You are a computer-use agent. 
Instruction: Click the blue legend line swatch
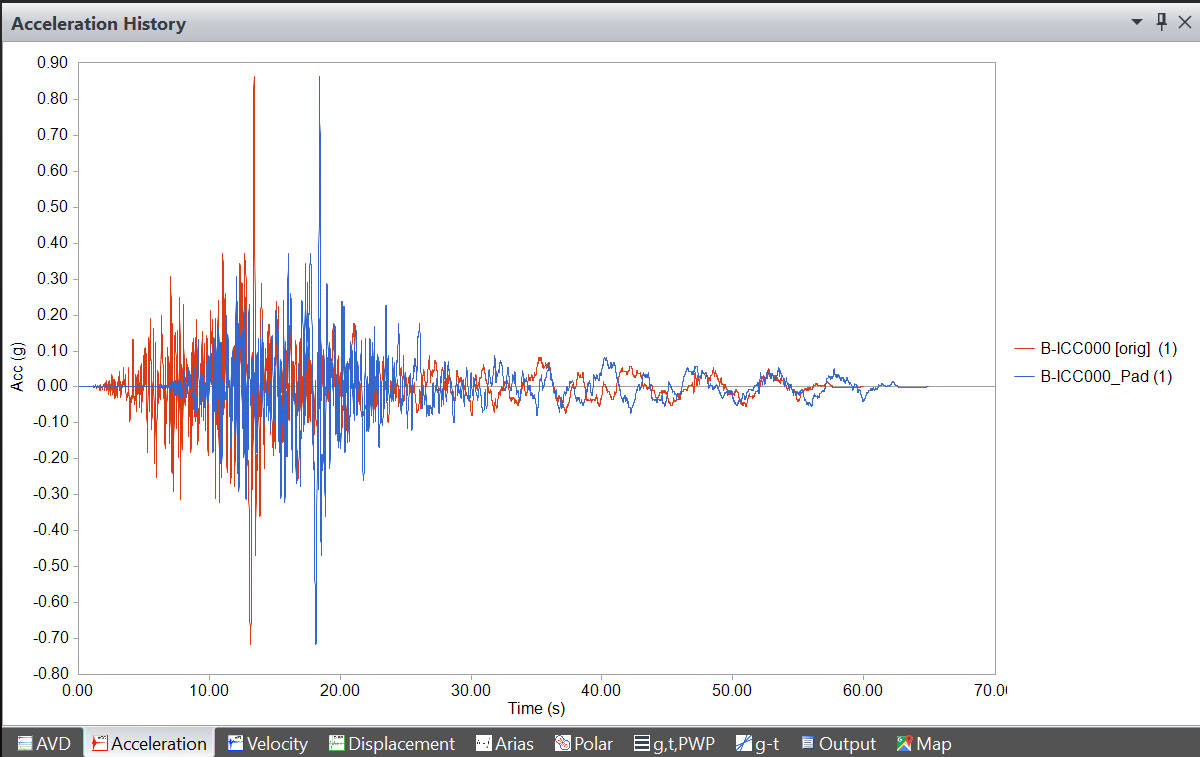click(1025, 377)
